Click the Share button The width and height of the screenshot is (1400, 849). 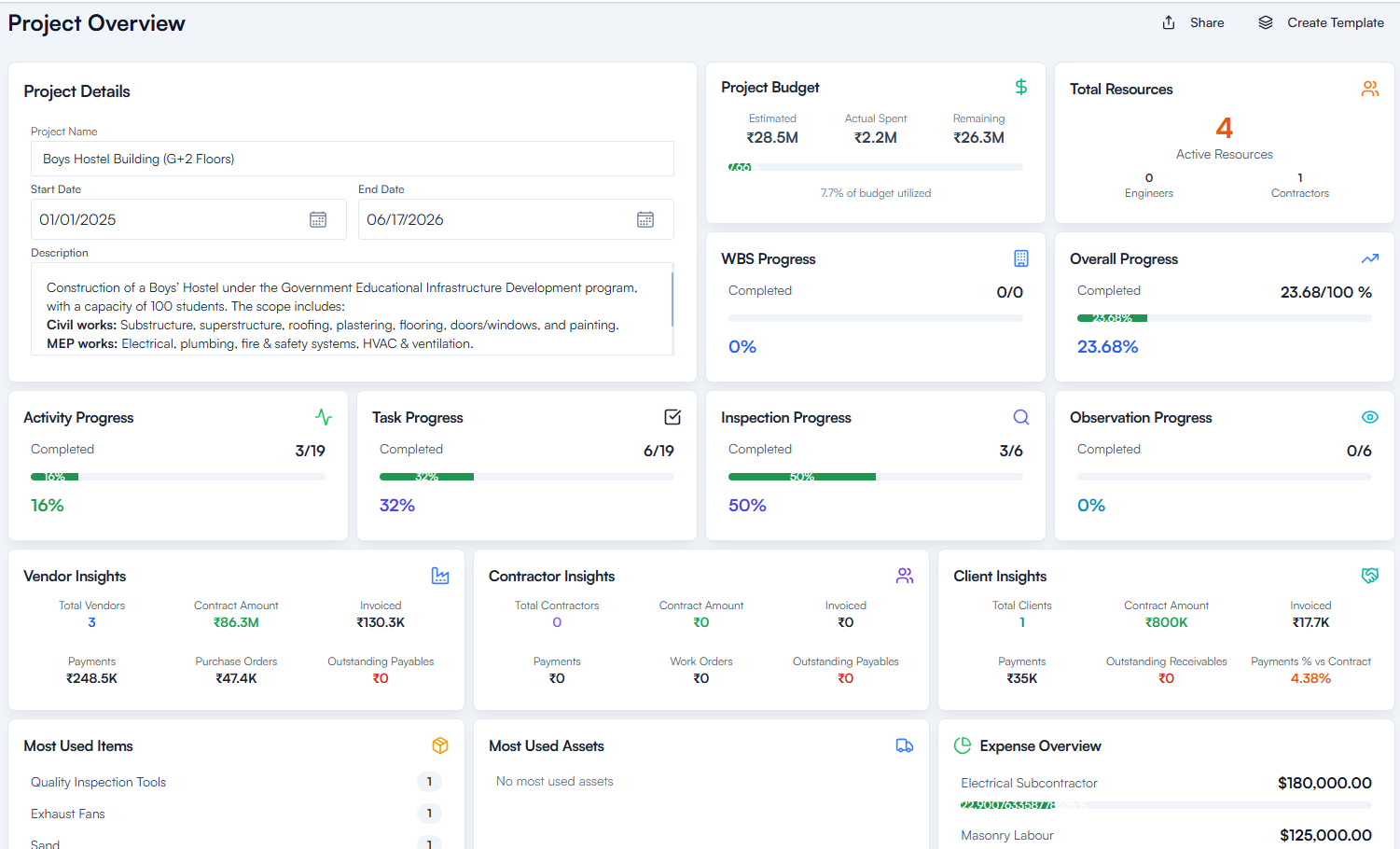pyautogui.click(x=1193, y=22)
